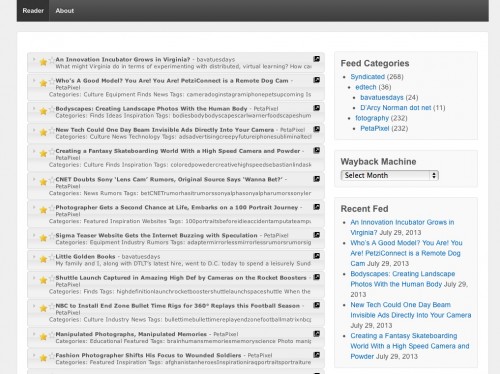
Task: Select title 'Fashion Photographer Shifts His Focus to Wounded Soldiers'
Action: (148, 355)
